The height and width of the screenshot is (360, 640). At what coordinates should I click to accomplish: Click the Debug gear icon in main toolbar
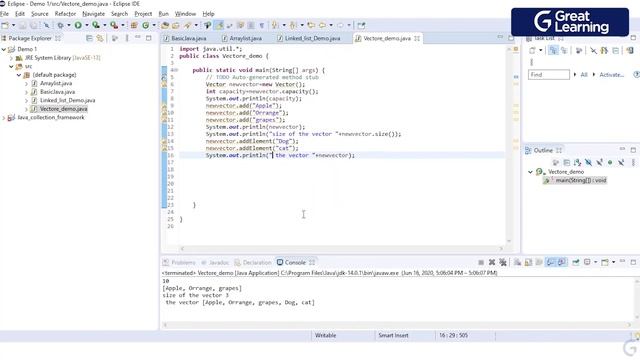coord(60,25)
